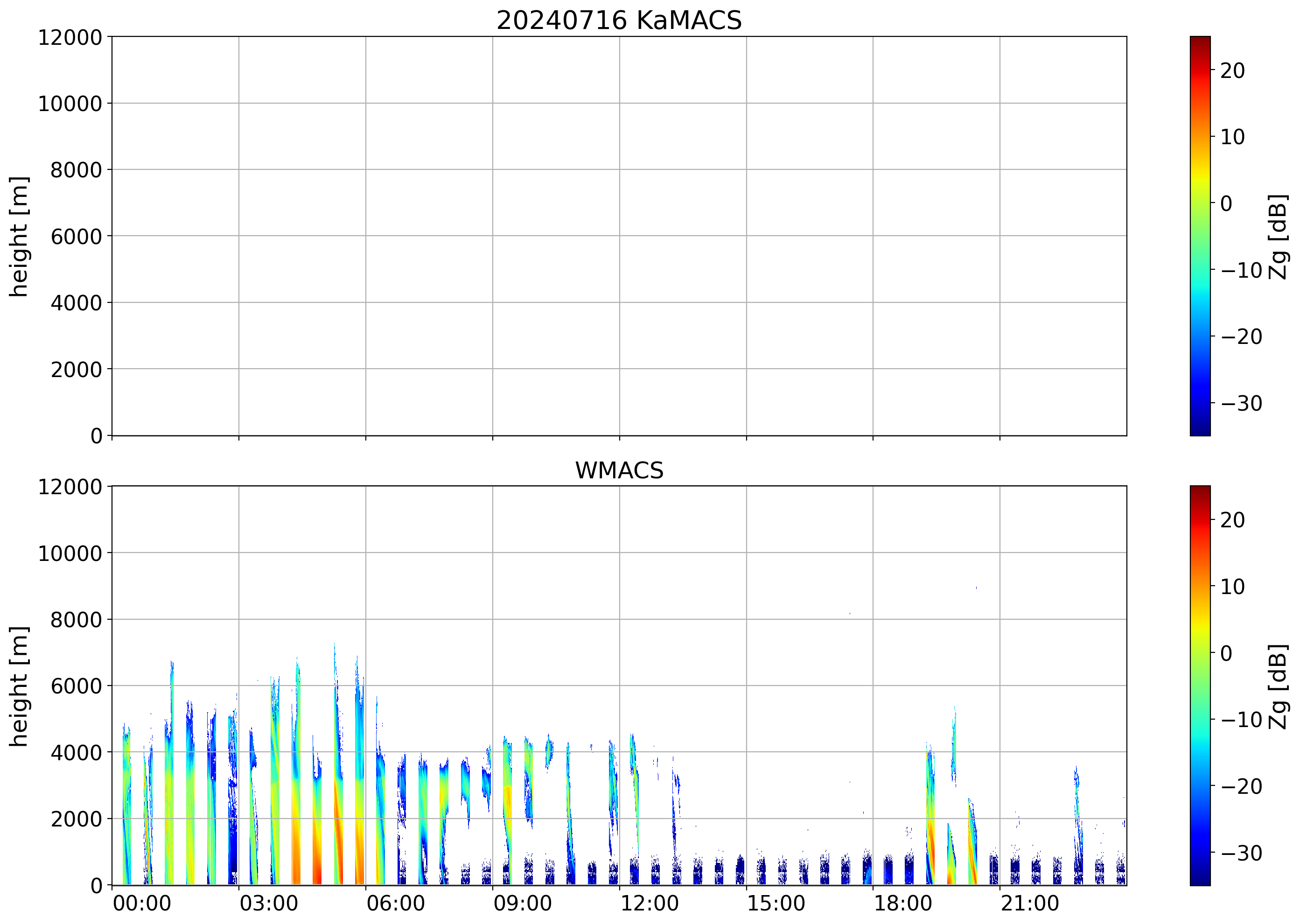Image resolution: width=1300 pixels, height=924 pixels.
Task: Click the 00:00 time axis label
Action: point(142,903)
